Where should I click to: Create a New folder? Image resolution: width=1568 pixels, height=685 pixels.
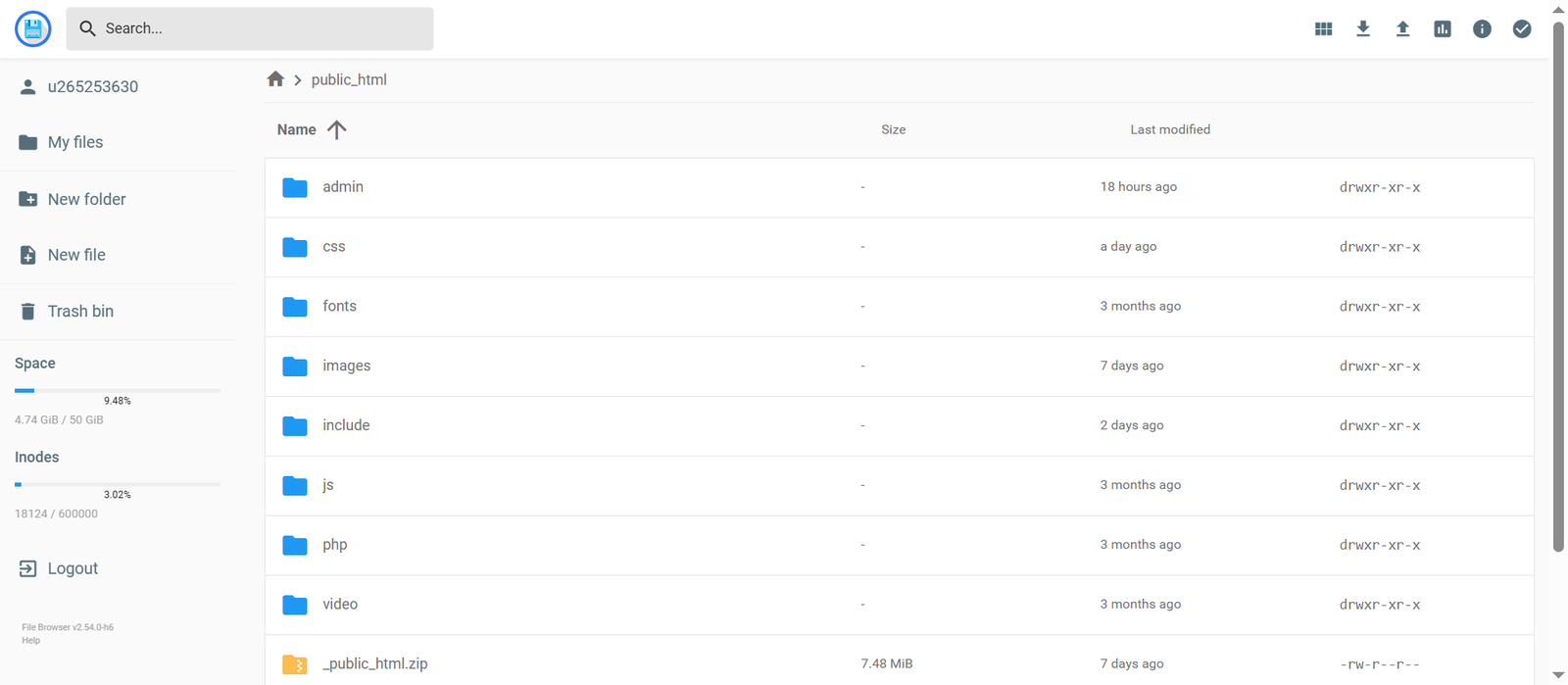[86, 199]
